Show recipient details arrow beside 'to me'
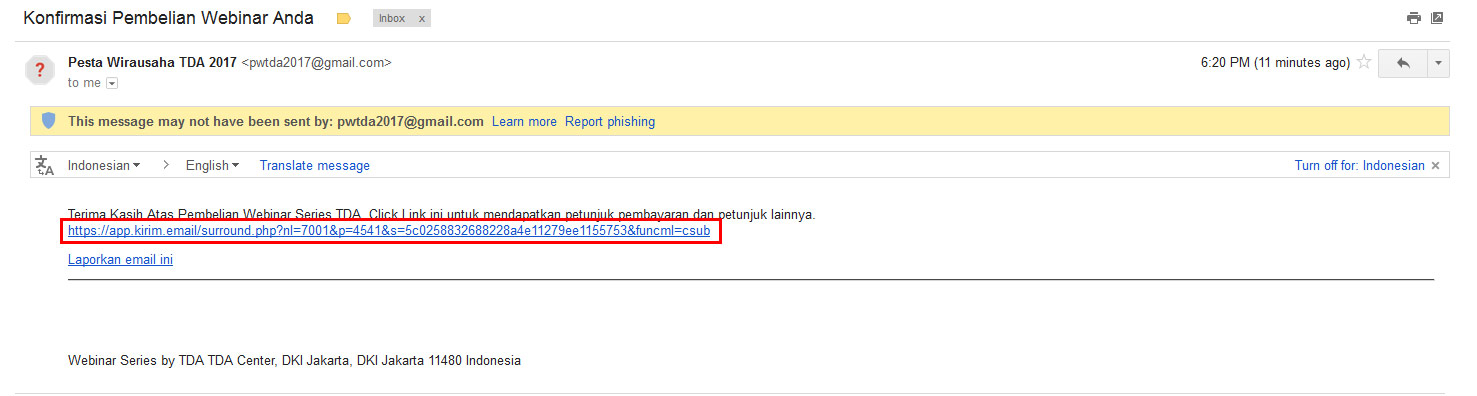This screenshot has width=1477, height=396. point(112,83)
